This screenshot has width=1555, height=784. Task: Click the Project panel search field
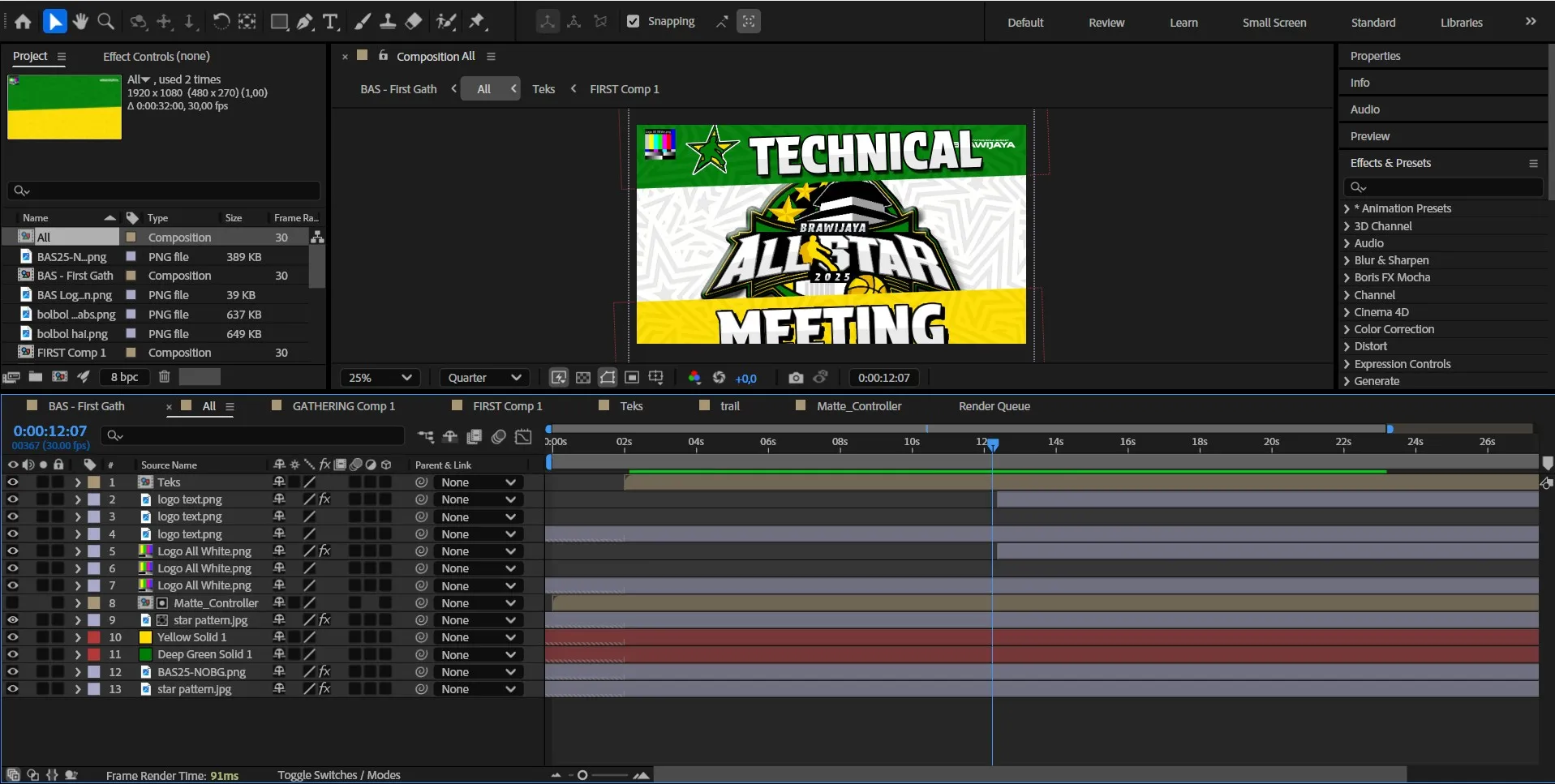point(164,191)
